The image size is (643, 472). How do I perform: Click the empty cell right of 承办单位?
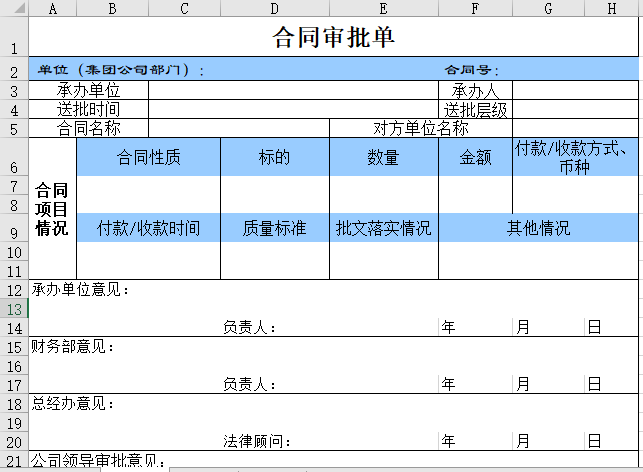point(293,91)
